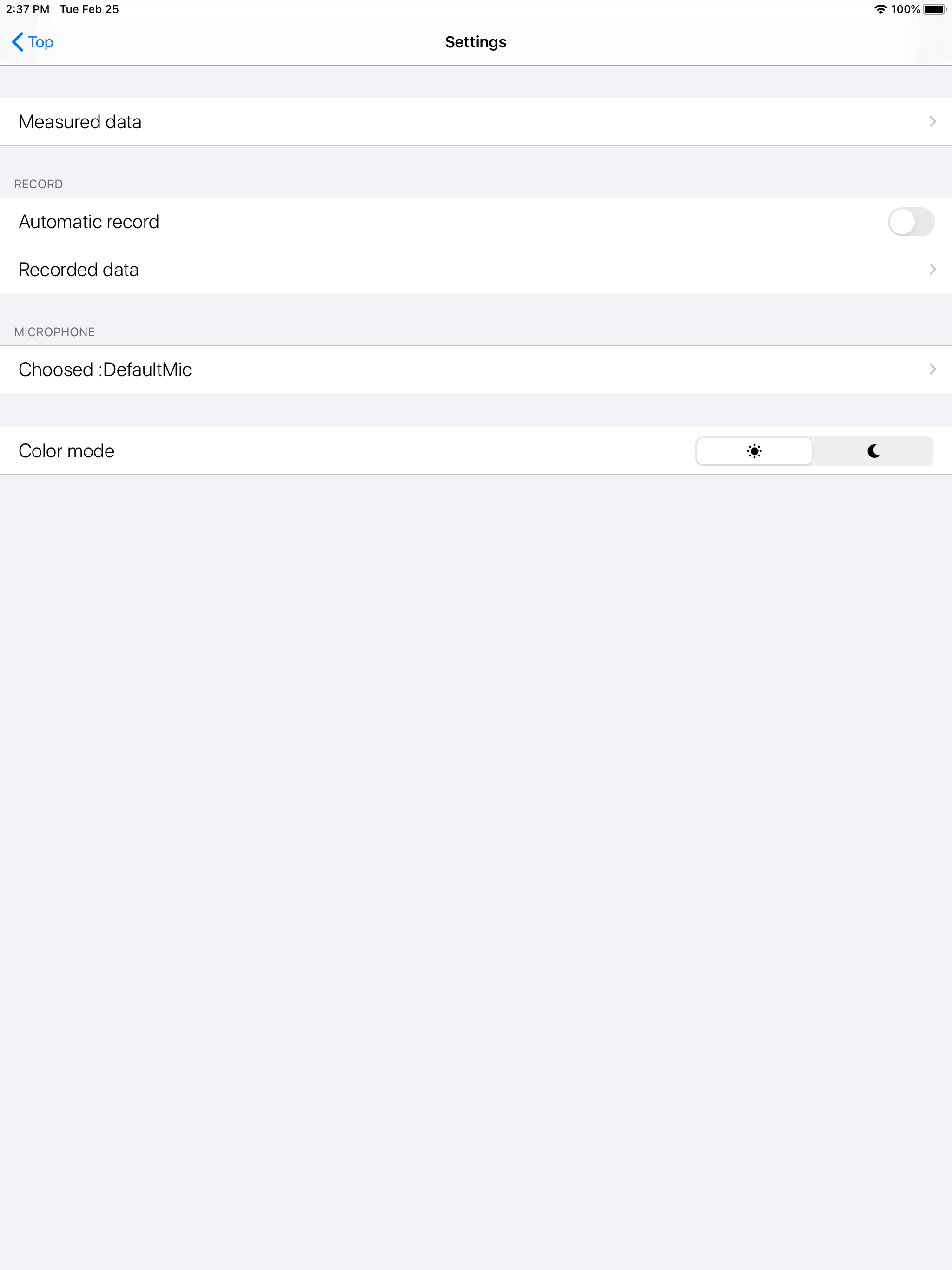Tap the Wi-Fi status icon
Image resolution: width=952 pixels, height=1270 pixels.
tap(879, 9)
